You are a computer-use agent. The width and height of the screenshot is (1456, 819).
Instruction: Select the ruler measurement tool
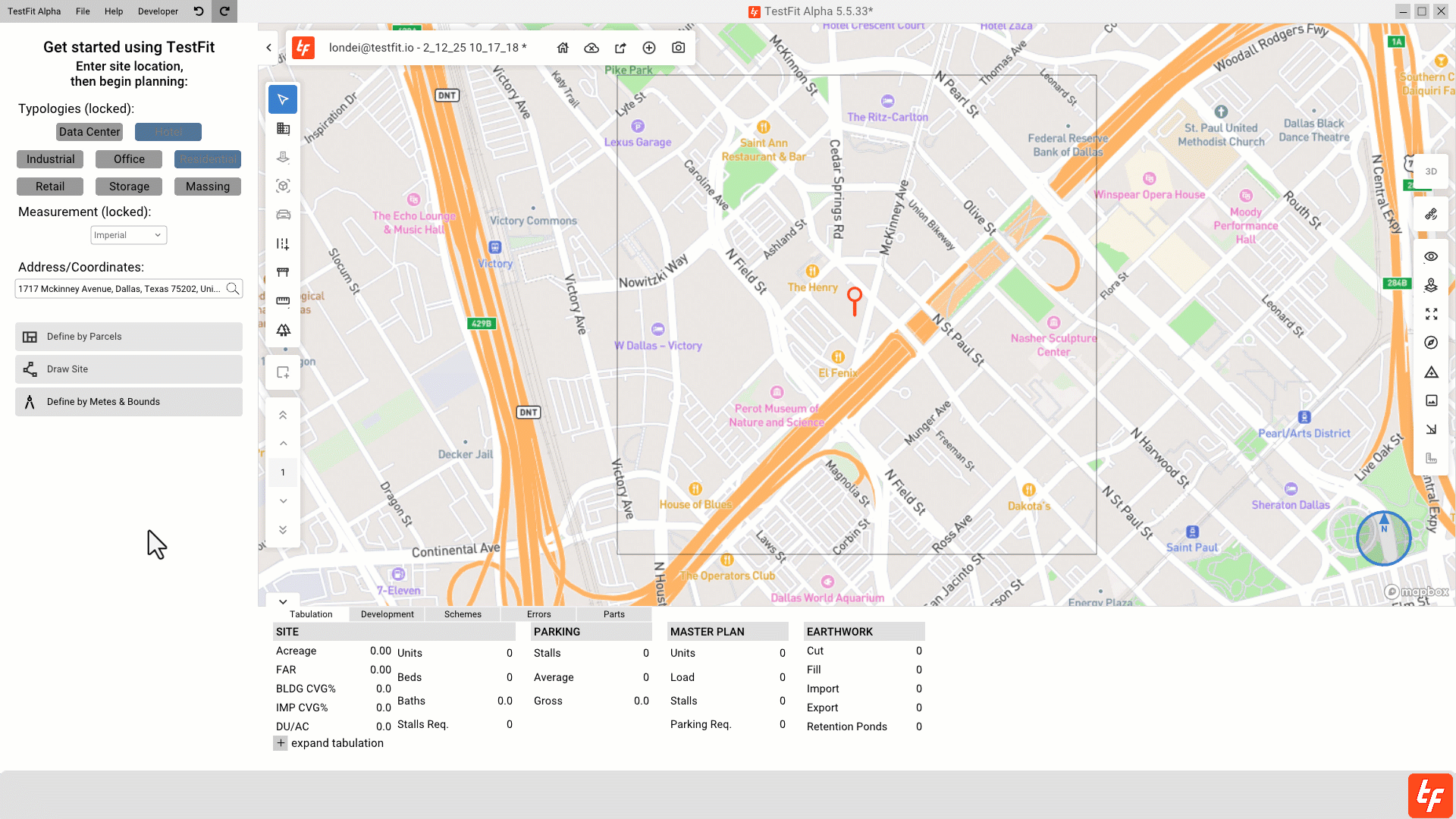(283, 301)
